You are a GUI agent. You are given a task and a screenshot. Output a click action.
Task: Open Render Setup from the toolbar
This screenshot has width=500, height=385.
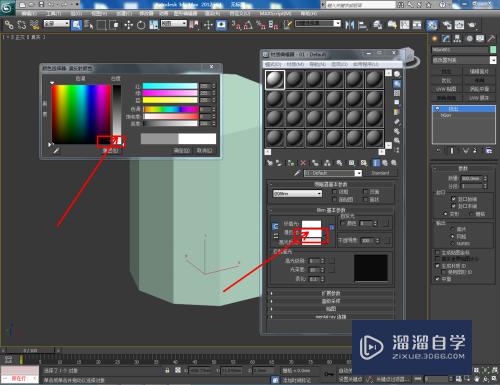point(447,25)
